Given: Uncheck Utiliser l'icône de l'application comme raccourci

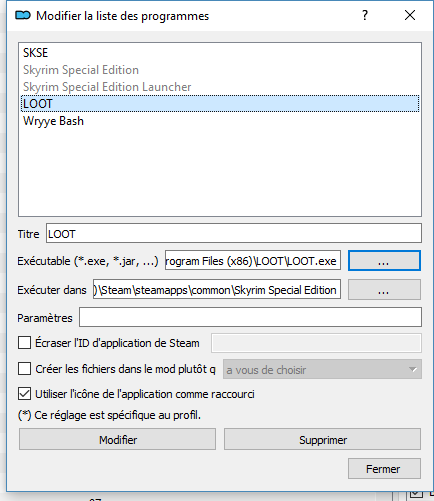Looking at the screenshot, I should pos(24,394).
